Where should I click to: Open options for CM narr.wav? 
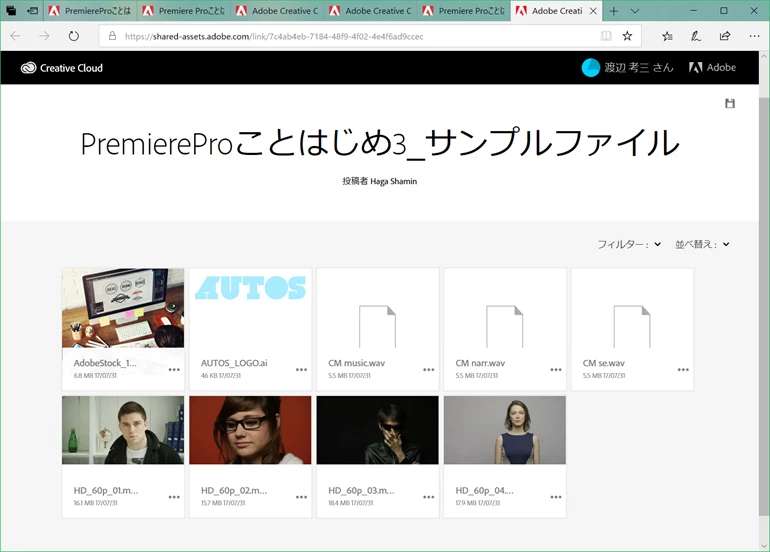click(556, 370)
